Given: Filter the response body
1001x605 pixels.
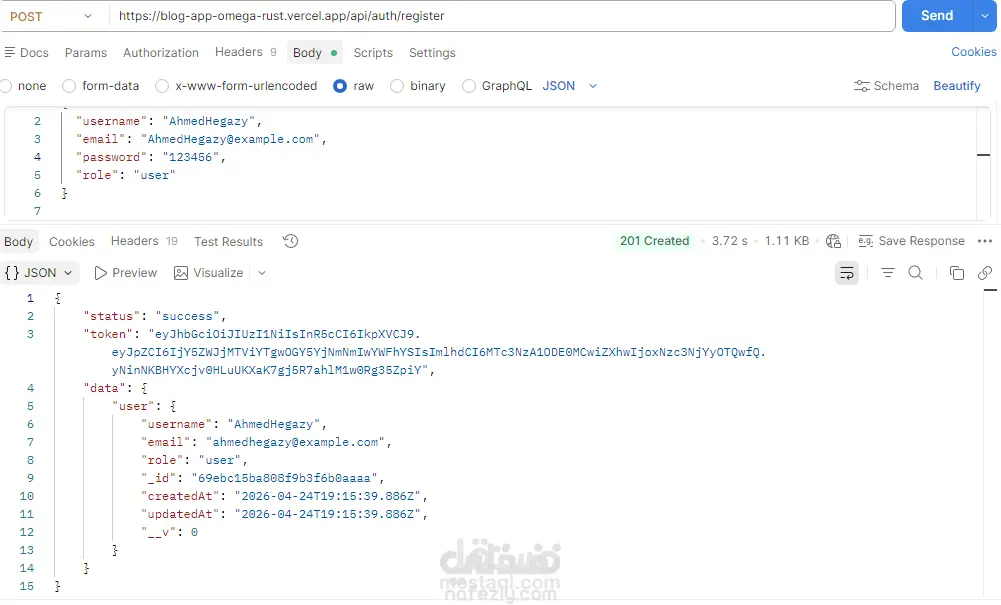Looking at the screenshot, I should coord(887,273).
